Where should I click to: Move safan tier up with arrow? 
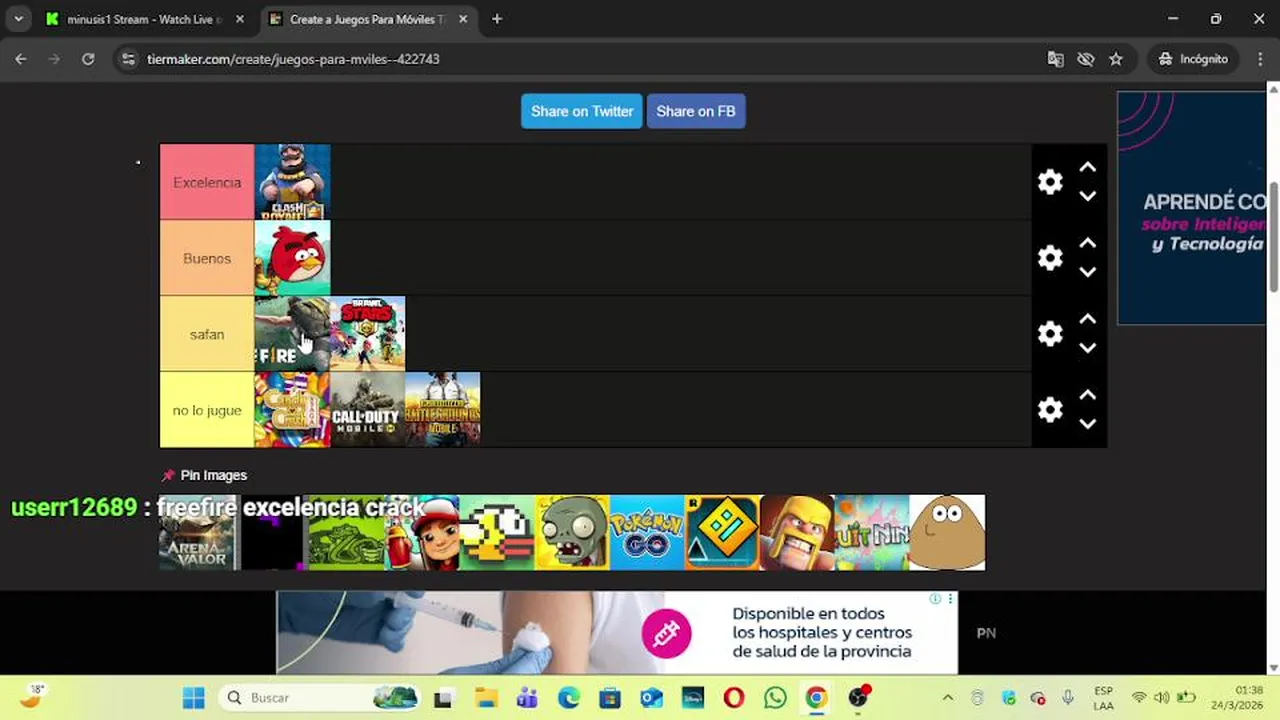click(1088, 320)
